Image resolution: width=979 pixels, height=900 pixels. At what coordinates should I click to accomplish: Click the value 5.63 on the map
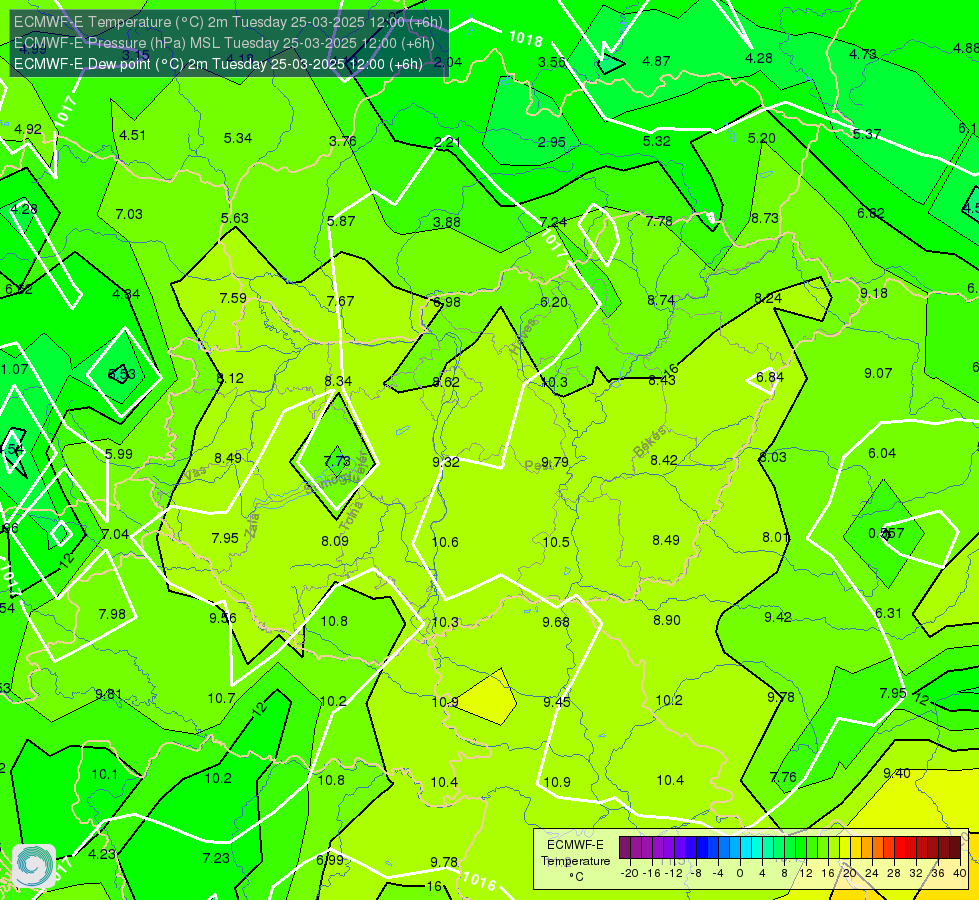pyautogui.click(x=235, y=218)
